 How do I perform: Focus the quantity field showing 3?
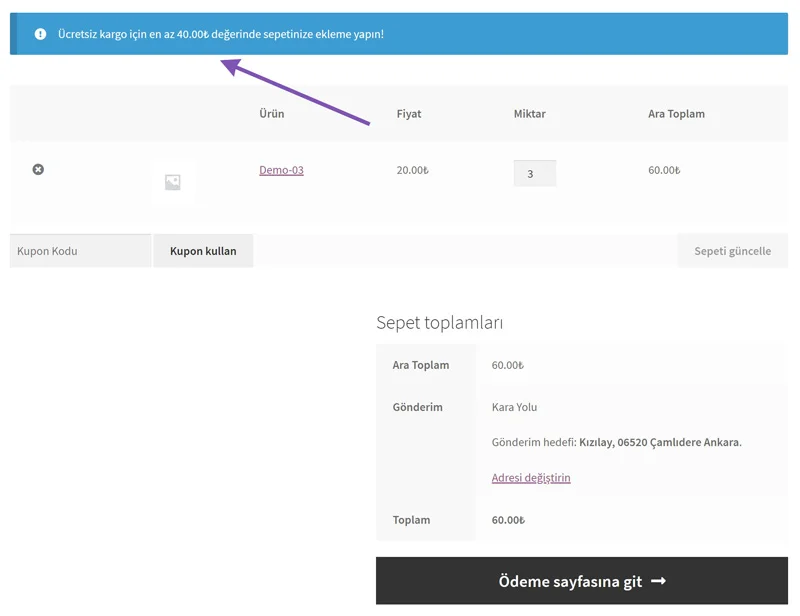pyautogui.click(x=534, y=174)
